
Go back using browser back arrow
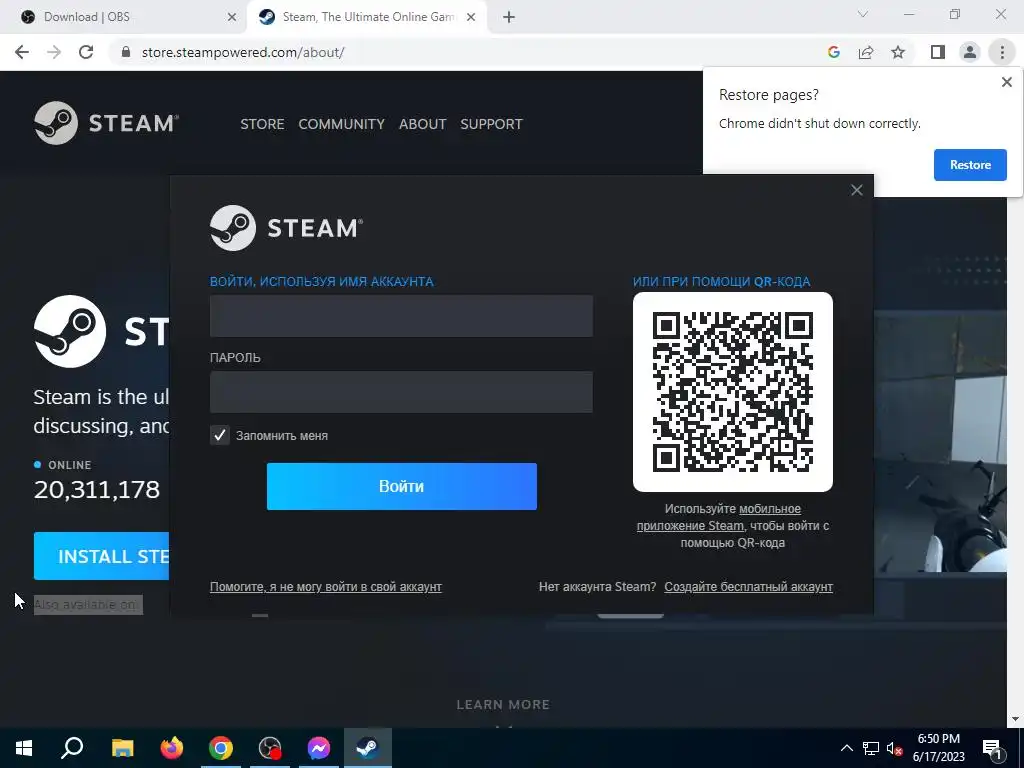pos(22,52)
